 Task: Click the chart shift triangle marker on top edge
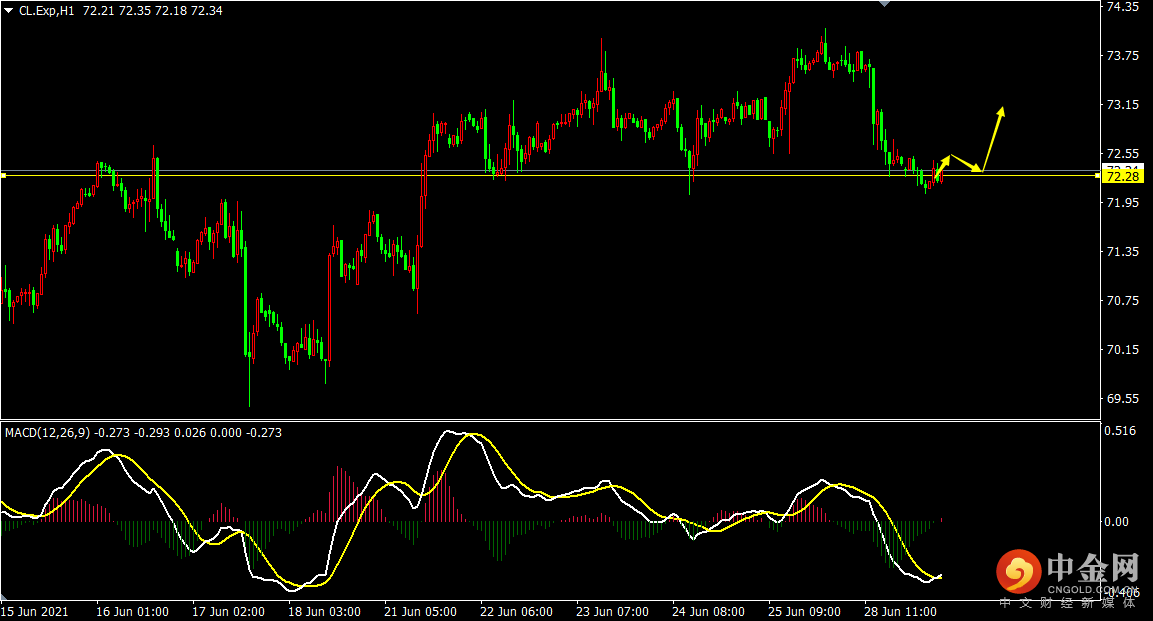pos(885,4)
